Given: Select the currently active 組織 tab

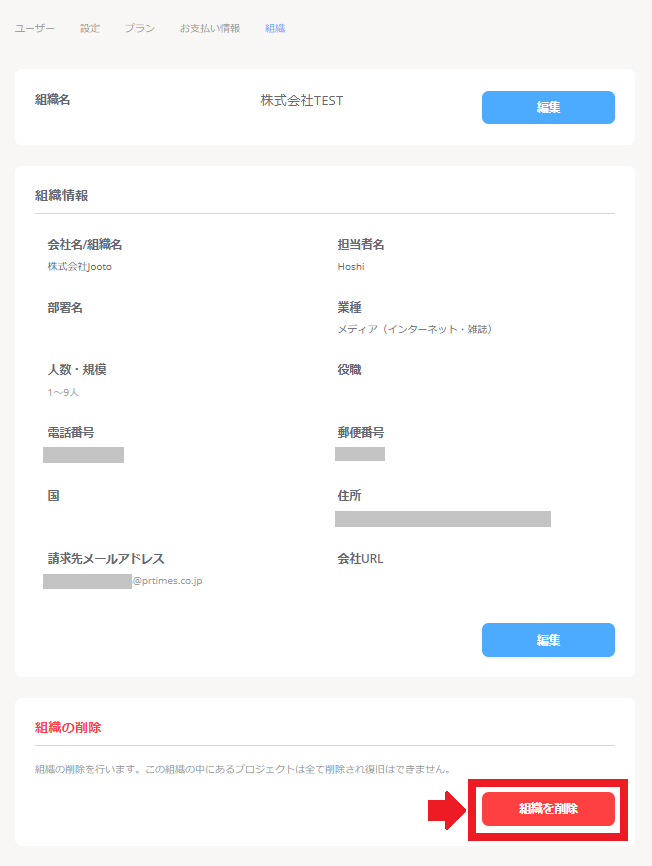Looking at the screenshot, I should point(274,29).
